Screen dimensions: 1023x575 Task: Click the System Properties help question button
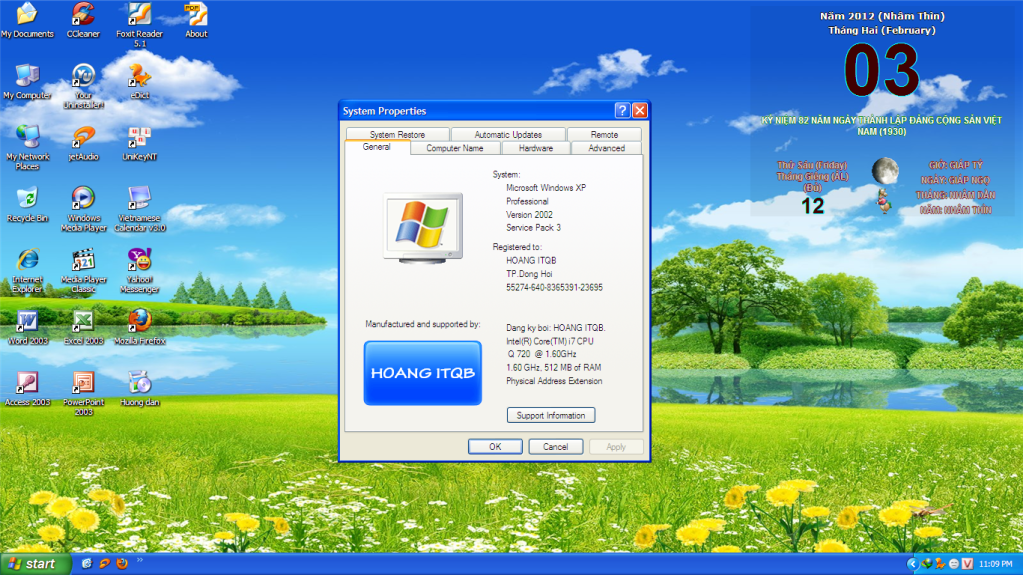point(622,110)
